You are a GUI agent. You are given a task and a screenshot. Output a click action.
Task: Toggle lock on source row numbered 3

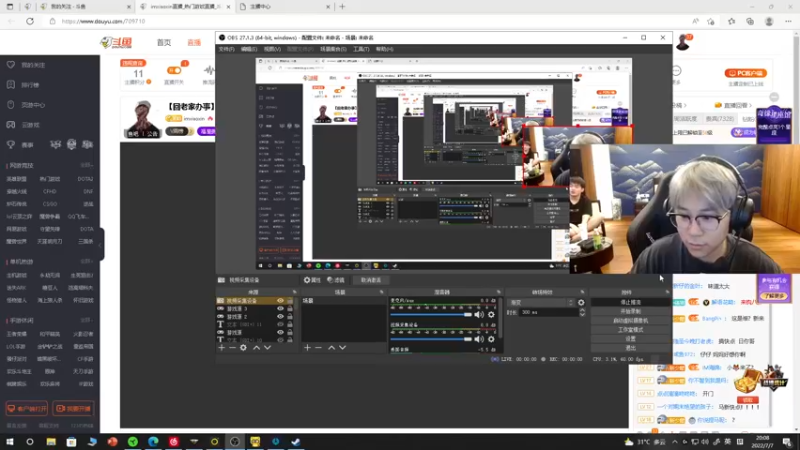point(290,309)
